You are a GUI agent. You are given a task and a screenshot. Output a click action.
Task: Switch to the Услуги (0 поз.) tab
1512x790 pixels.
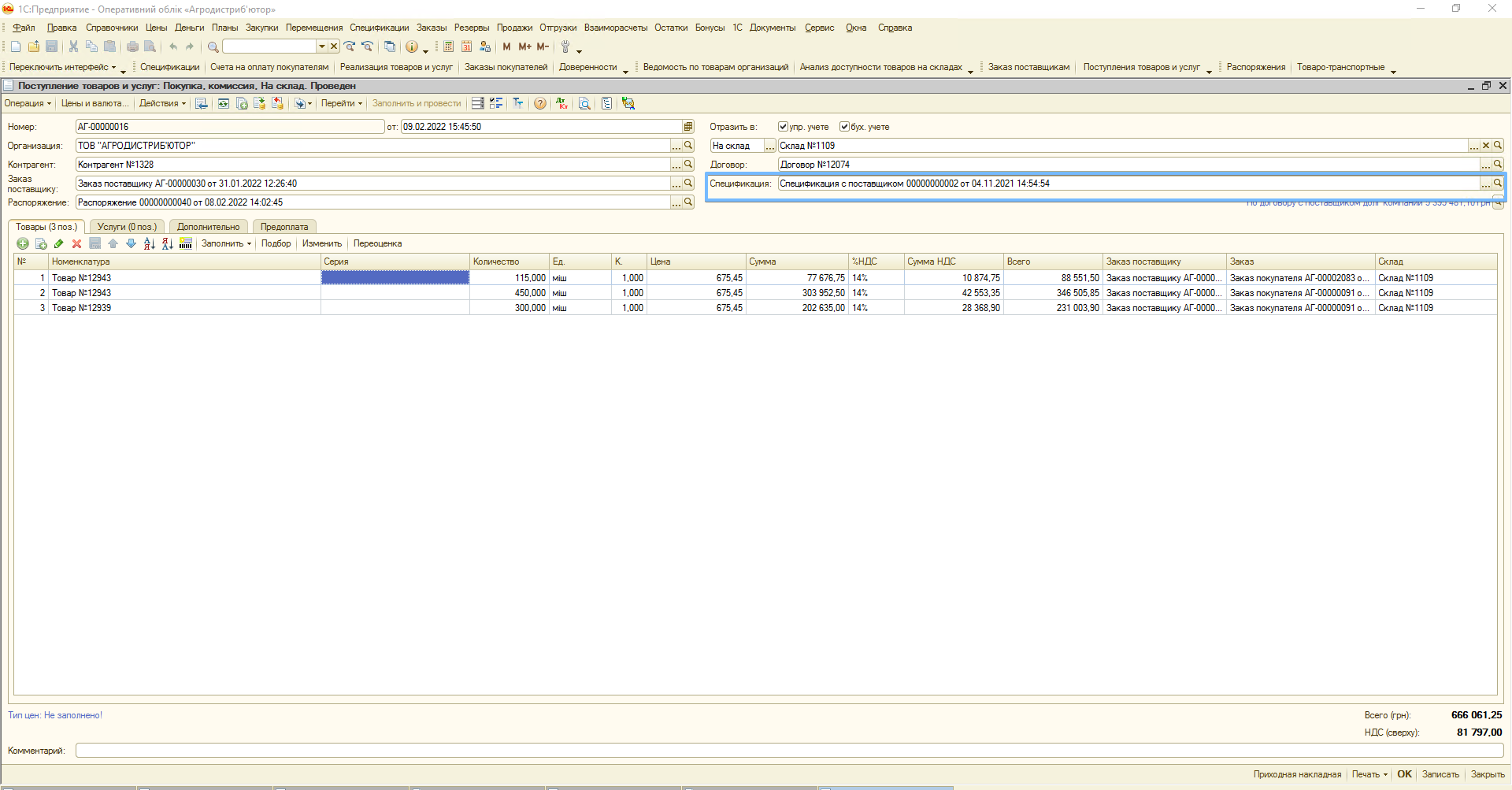coord(127,227)
